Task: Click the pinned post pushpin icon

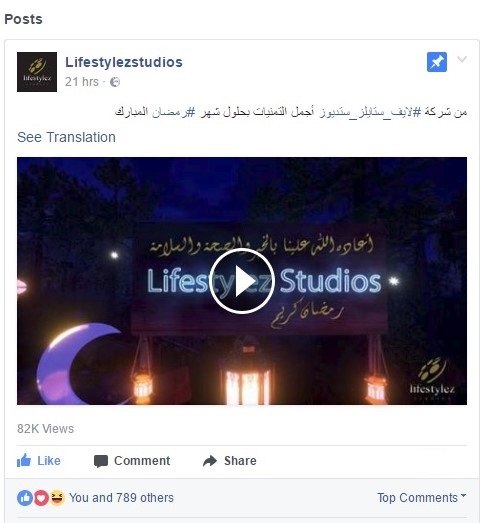Action: (437, 62)
